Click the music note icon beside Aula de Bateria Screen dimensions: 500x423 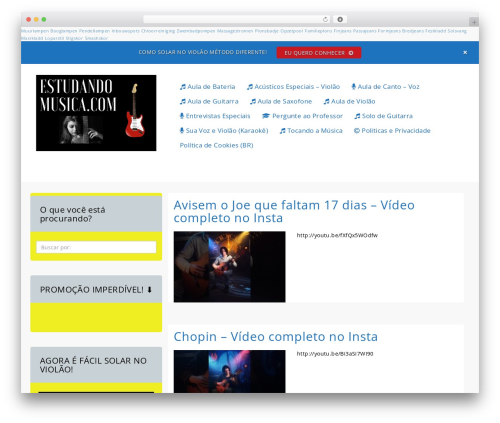pos(183,87)
